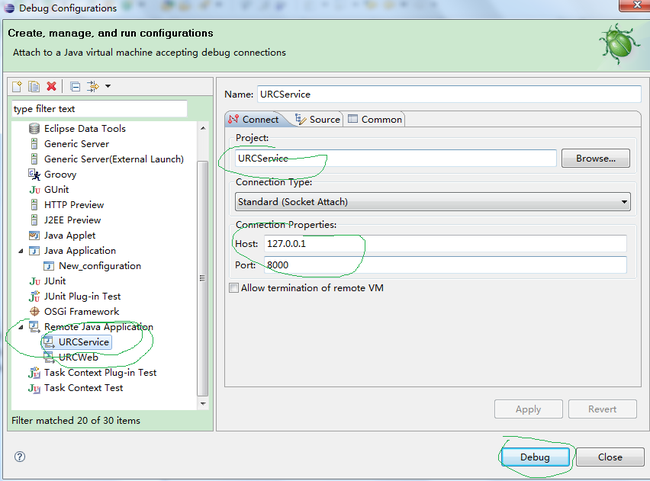
Task: Click the Browse... button
Action: [x=595, y=158]
